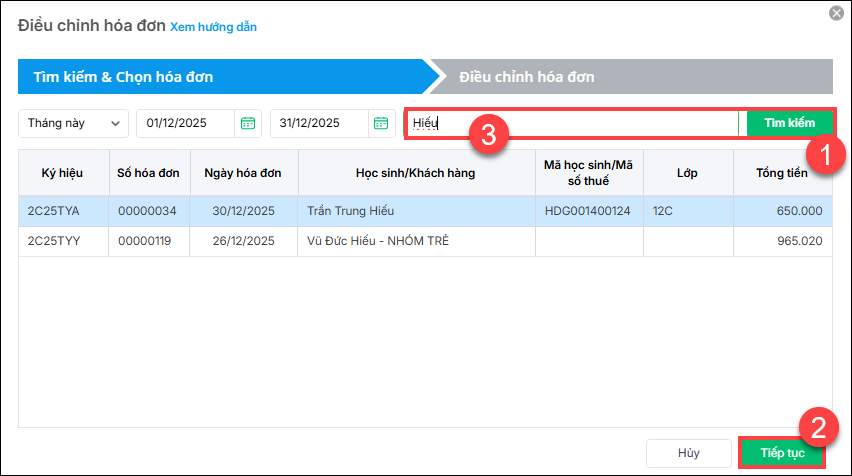Click the start date field 01/12/2025
The width and height of the screenshot is (852, 476).
(186, 123)
